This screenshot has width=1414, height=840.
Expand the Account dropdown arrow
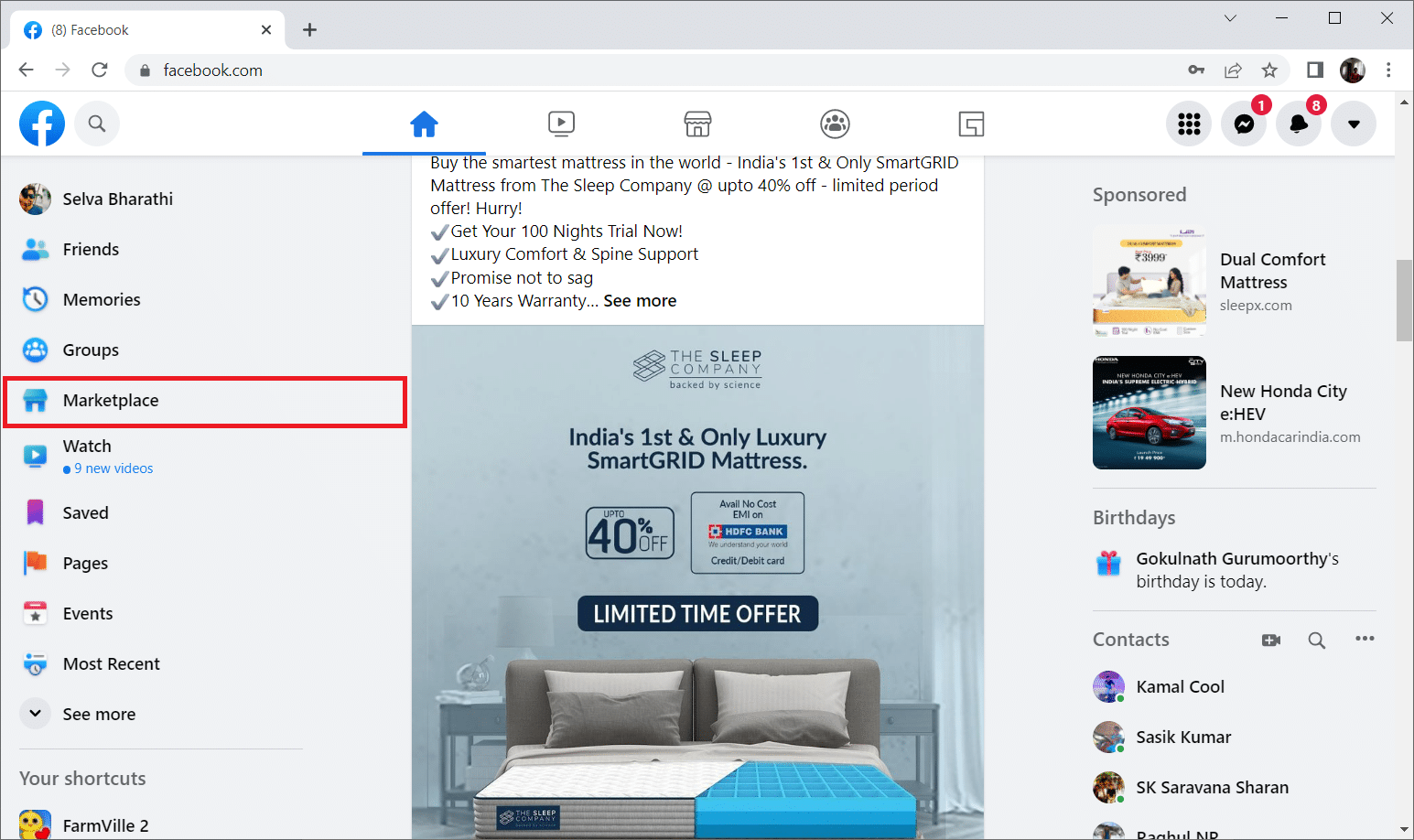[1354, 124]
